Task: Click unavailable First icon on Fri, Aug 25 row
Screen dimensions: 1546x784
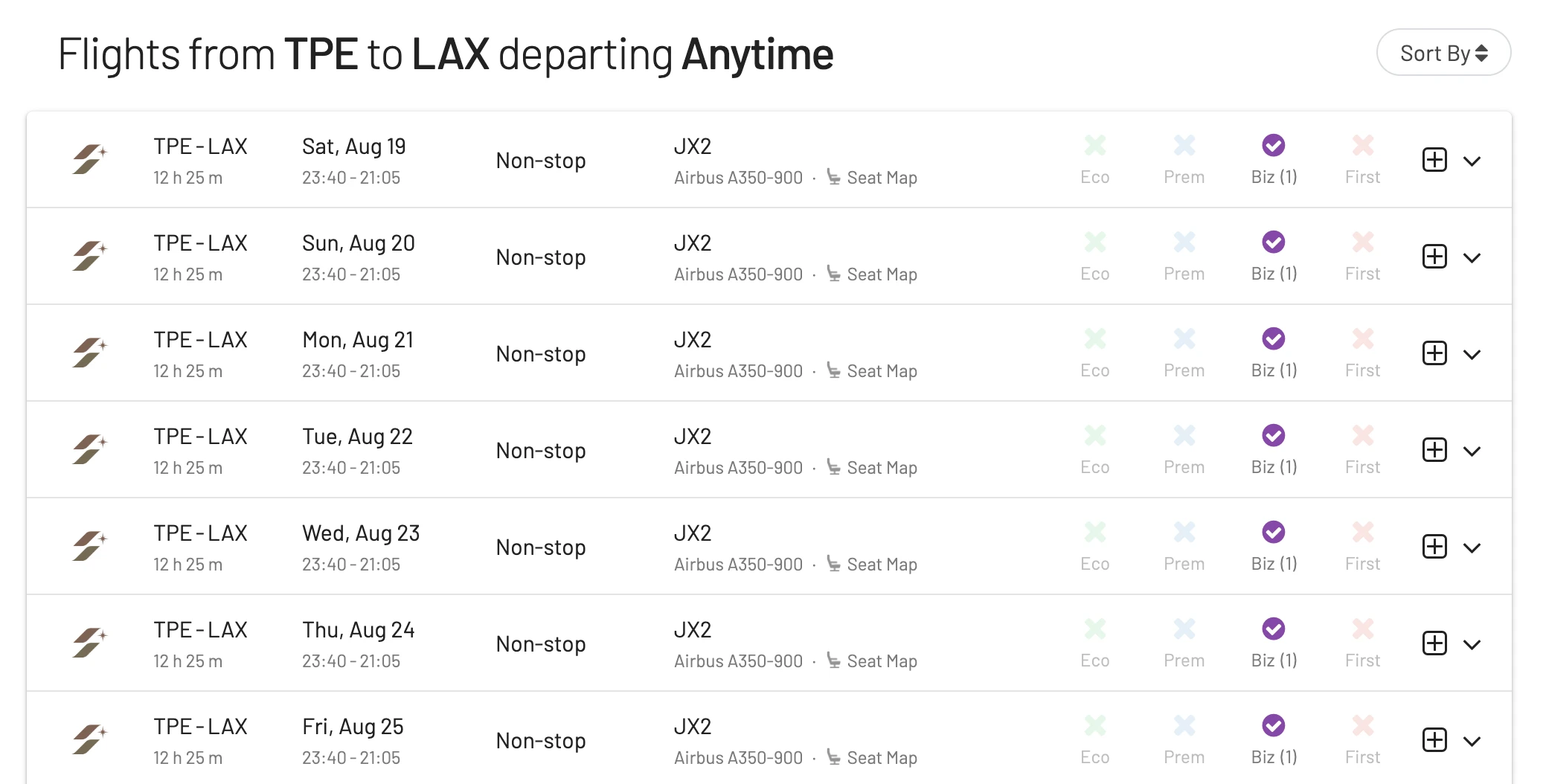Action: (x=1363, y=725)
